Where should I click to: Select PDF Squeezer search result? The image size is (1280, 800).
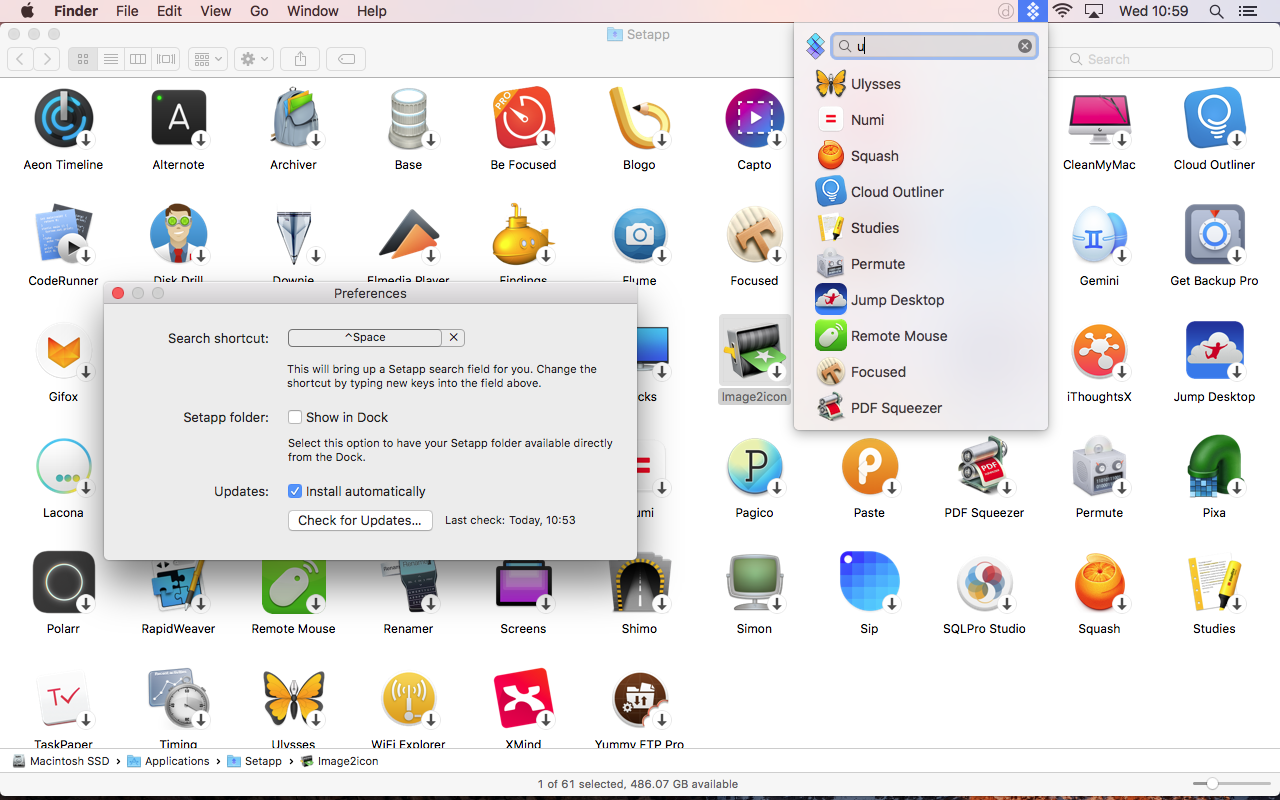tap(921, 408)
